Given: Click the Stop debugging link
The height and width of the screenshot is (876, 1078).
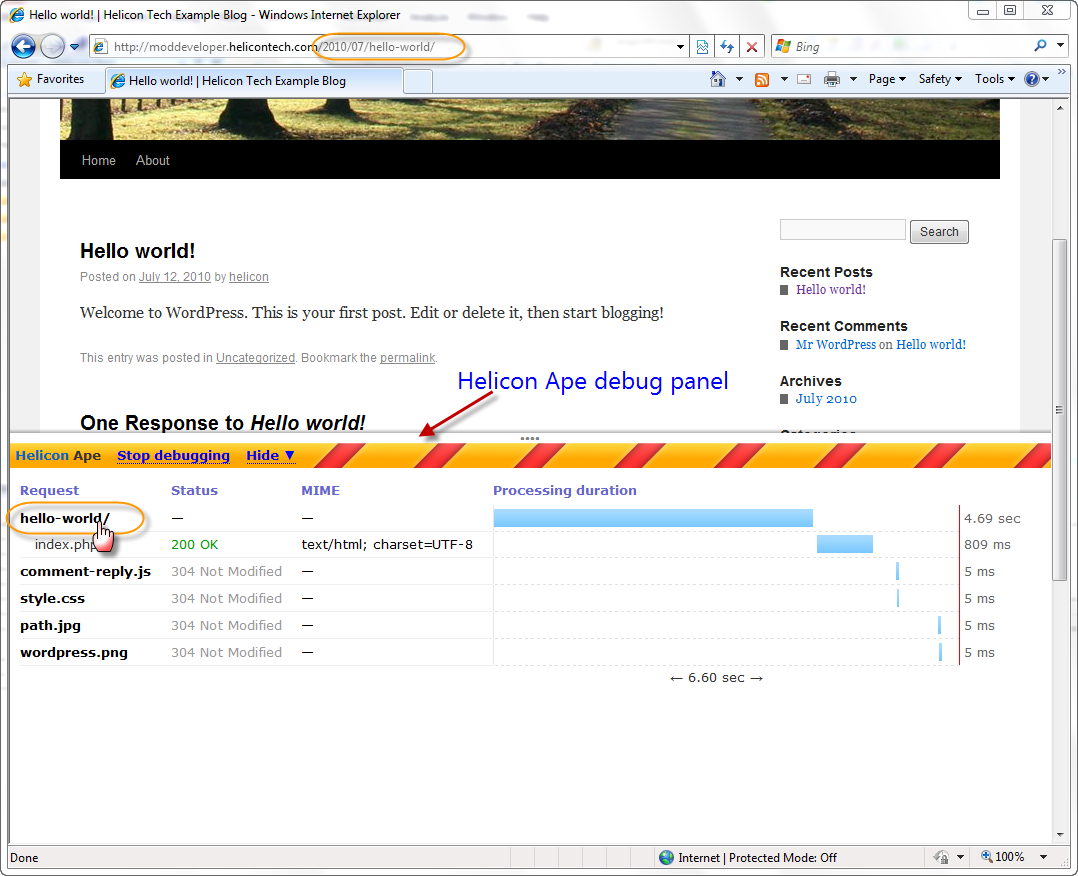Looking at the screenshot, I should point(173,455).
